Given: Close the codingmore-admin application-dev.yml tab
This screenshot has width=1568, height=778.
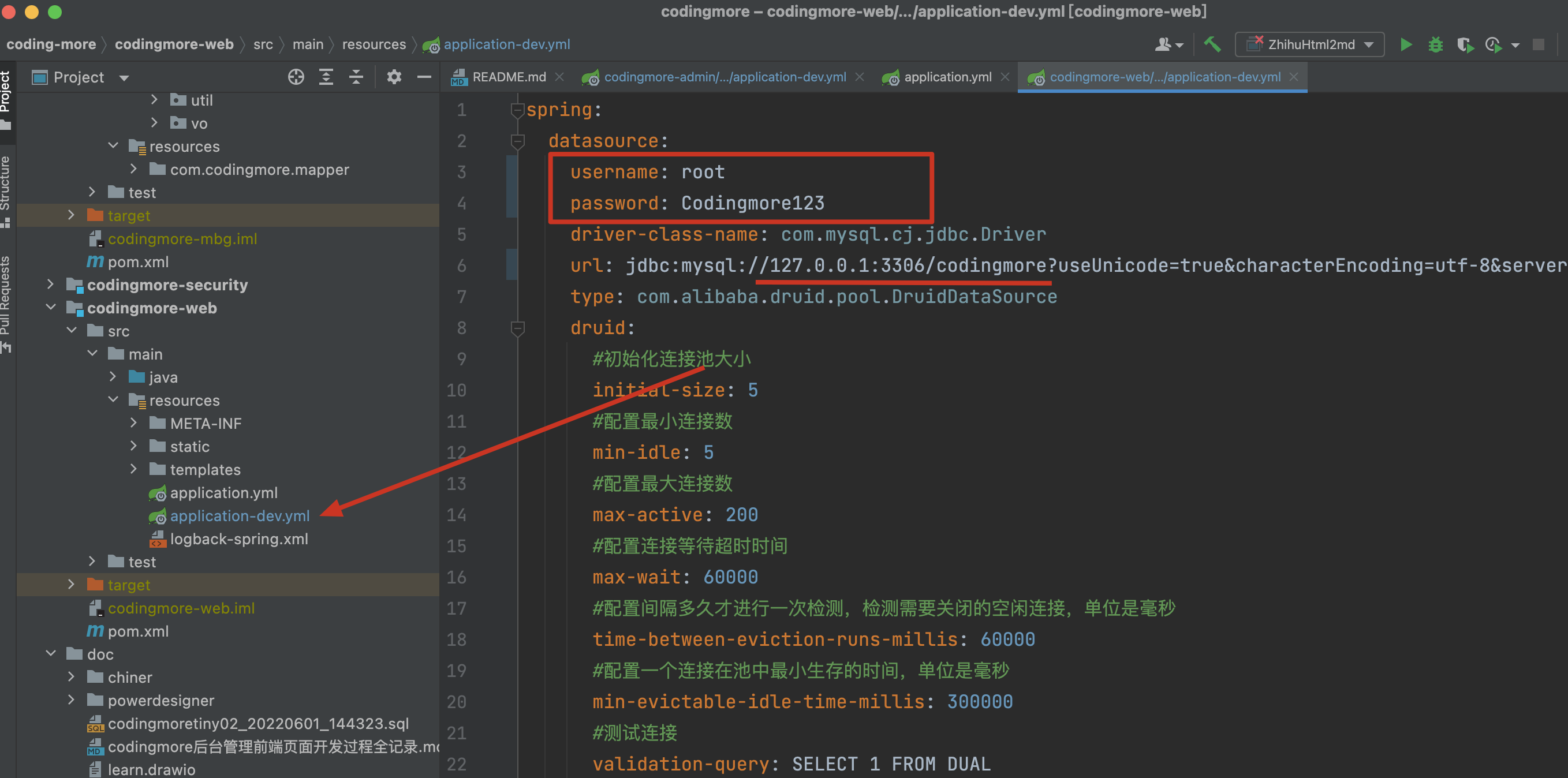Looking at the screenshot, I should [860, 77].
